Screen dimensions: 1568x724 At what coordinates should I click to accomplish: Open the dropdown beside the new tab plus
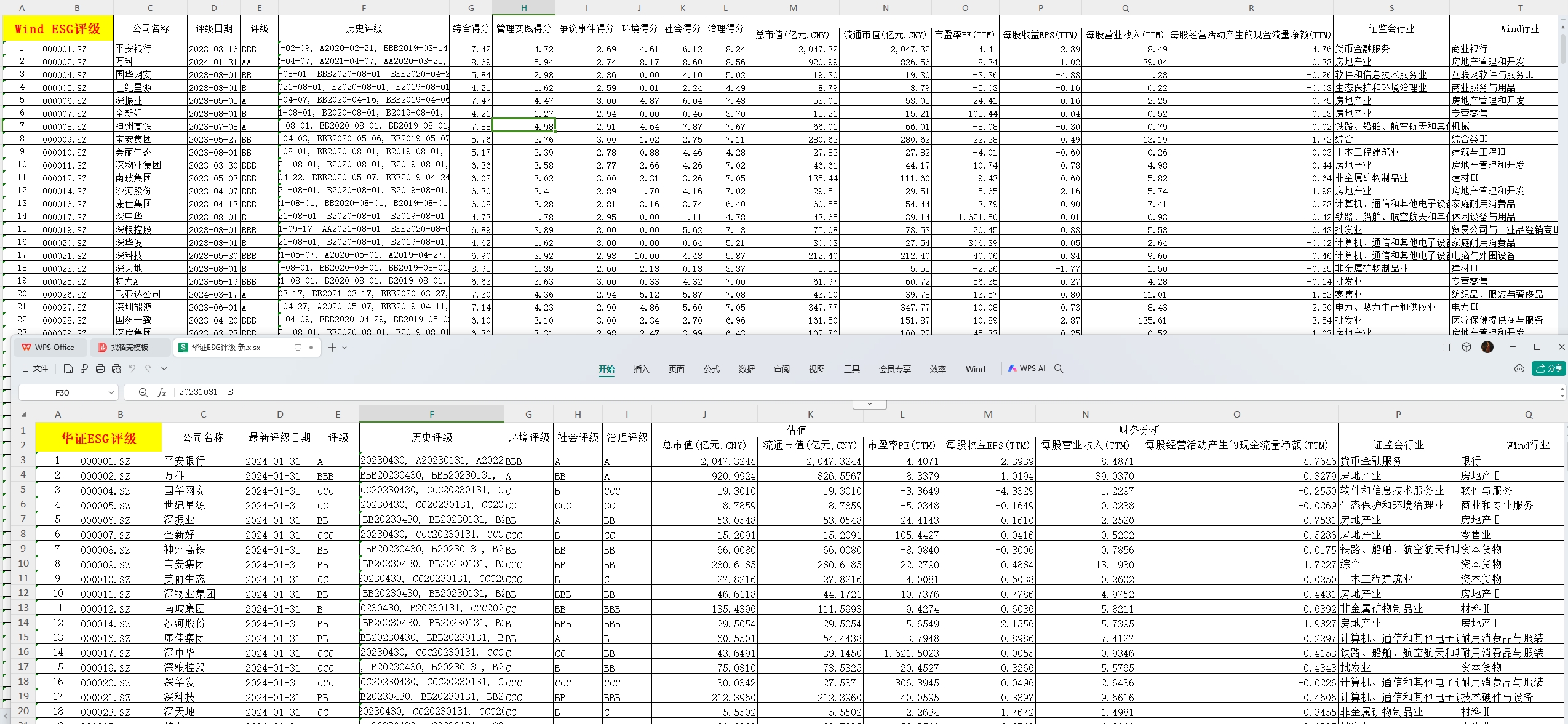344,348
